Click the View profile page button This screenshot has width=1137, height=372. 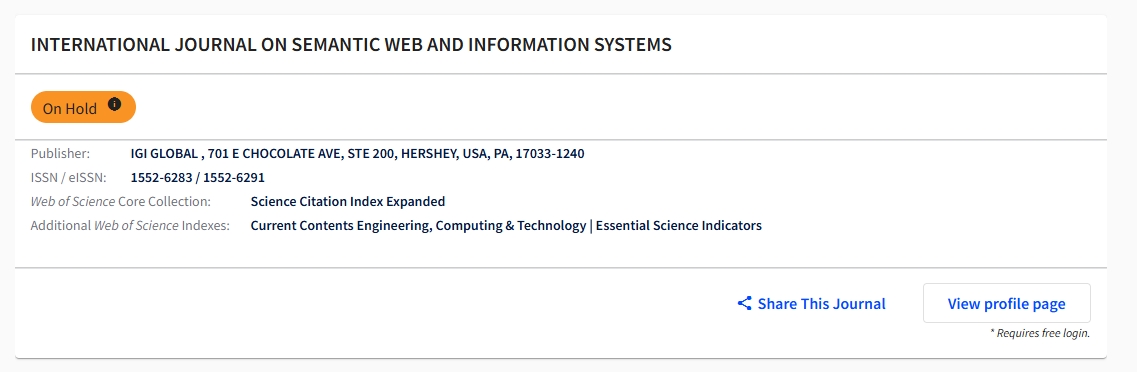[1006, 303]
